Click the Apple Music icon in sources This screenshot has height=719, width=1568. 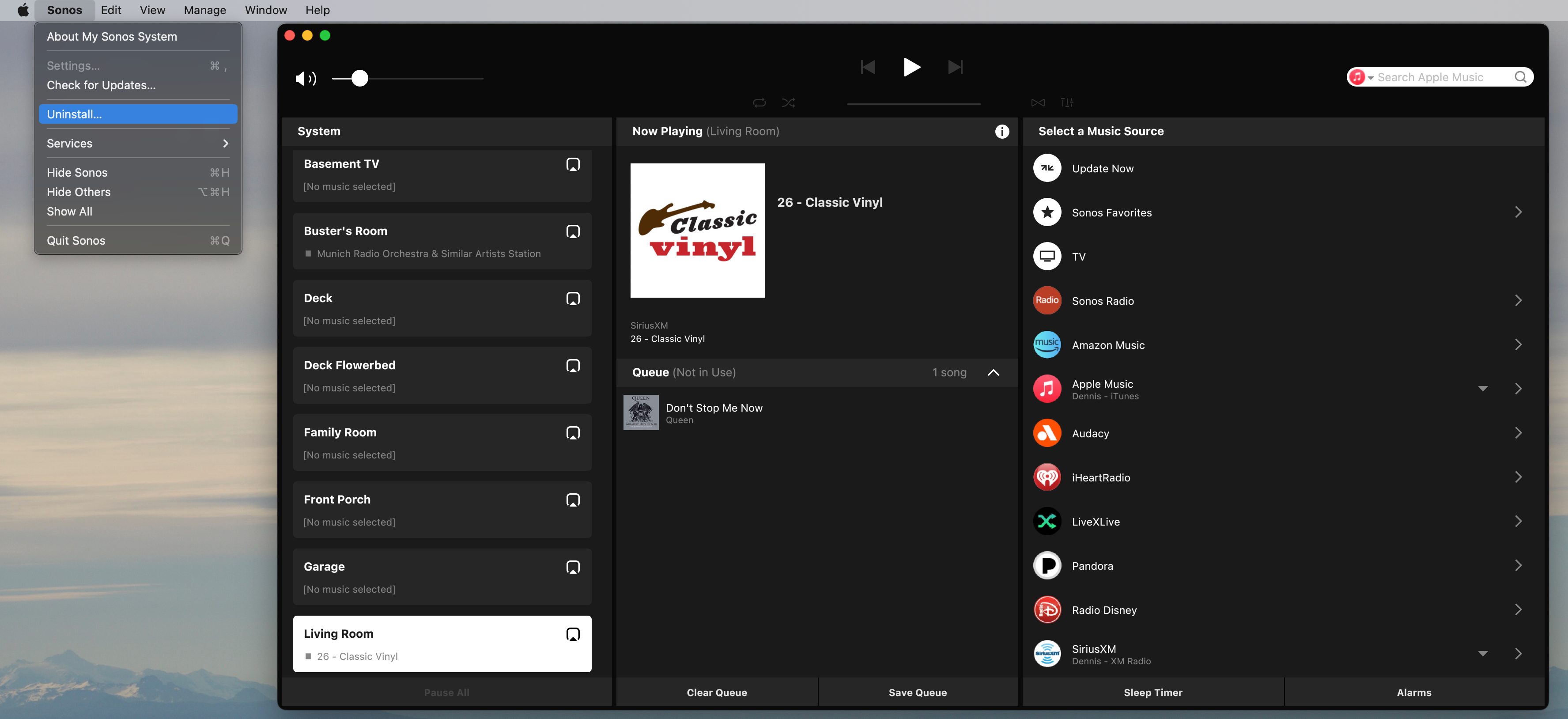click(x=1047, y=388)
